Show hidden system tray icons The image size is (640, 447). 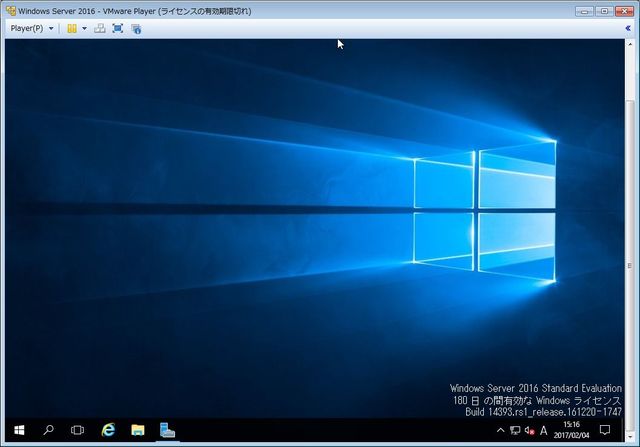[500, 430]
